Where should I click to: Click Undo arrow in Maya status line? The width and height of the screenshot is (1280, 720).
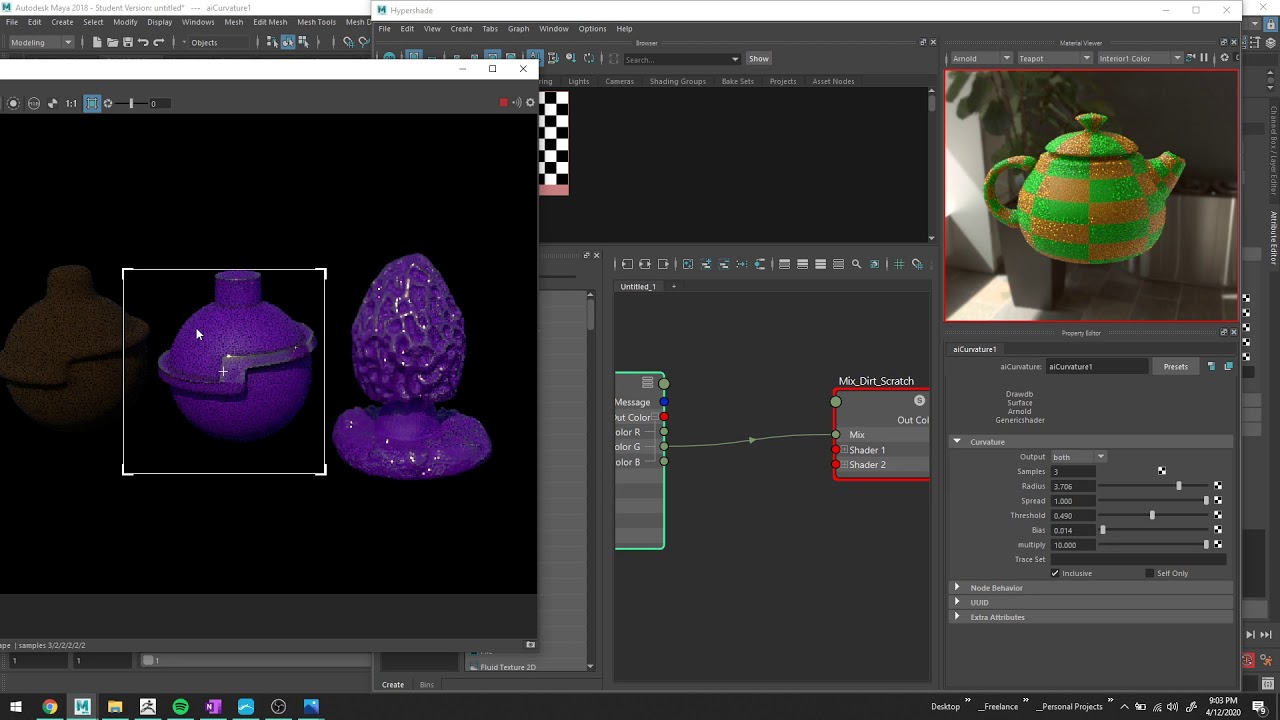click(x=143, y=42)
